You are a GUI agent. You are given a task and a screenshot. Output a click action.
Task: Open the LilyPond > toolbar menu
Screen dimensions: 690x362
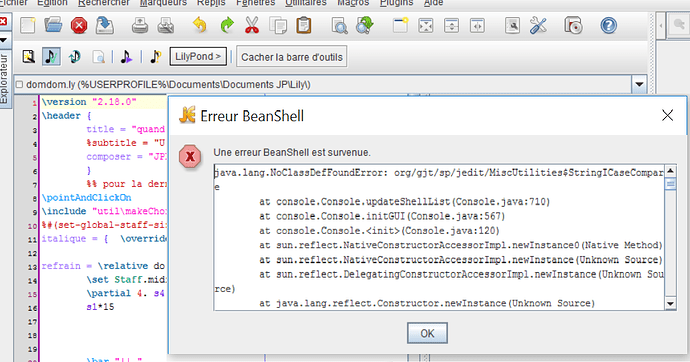click(198, 57)
